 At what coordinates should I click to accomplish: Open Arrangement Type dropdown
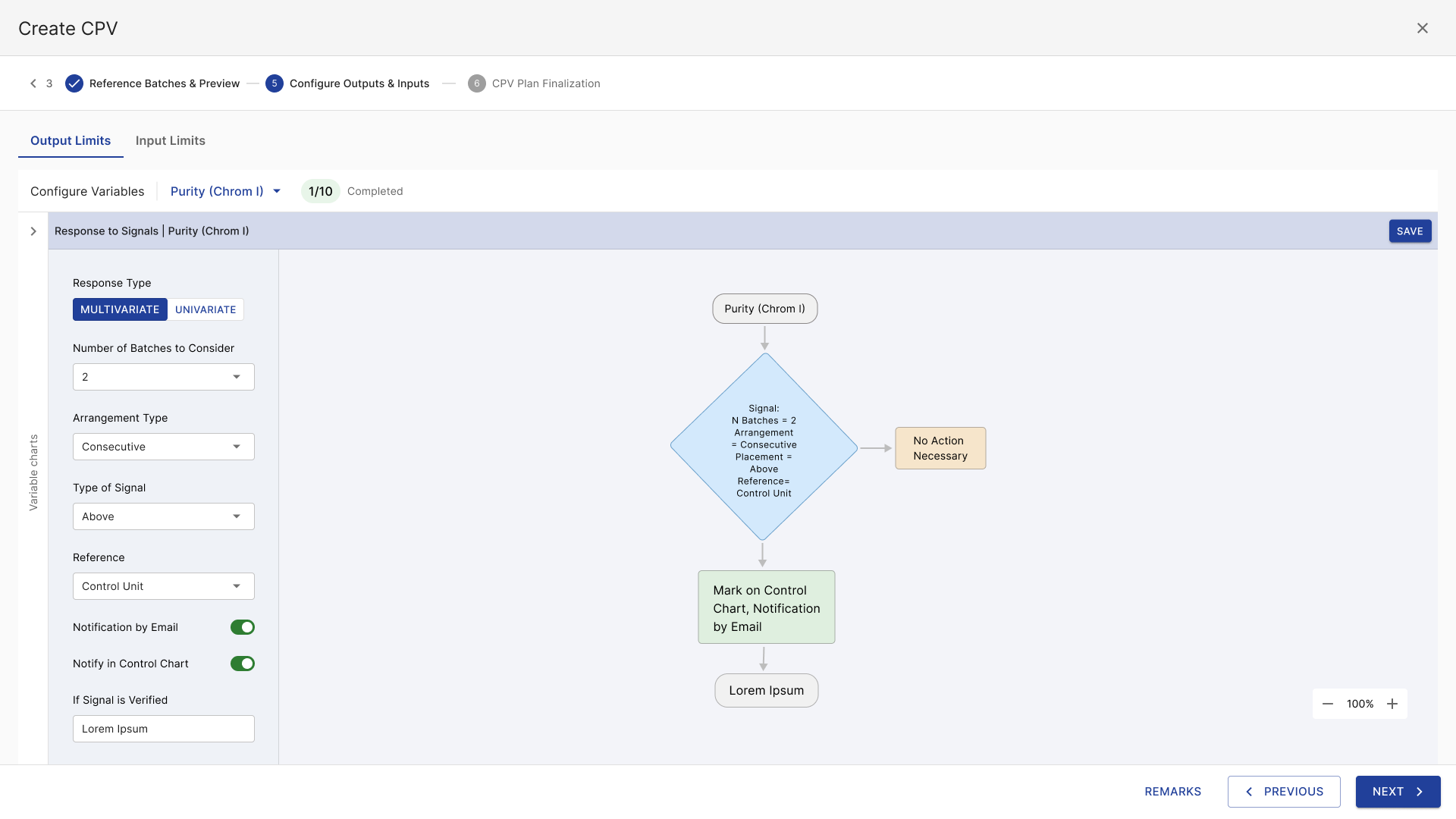point(164,447)
